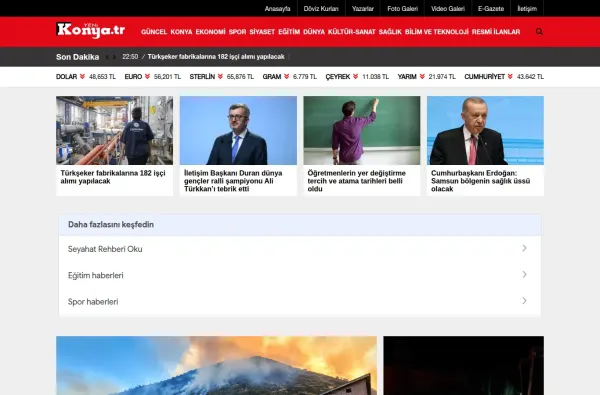
Task: Open teacher at chalkboard thumbnail
Action: point(362,131)
